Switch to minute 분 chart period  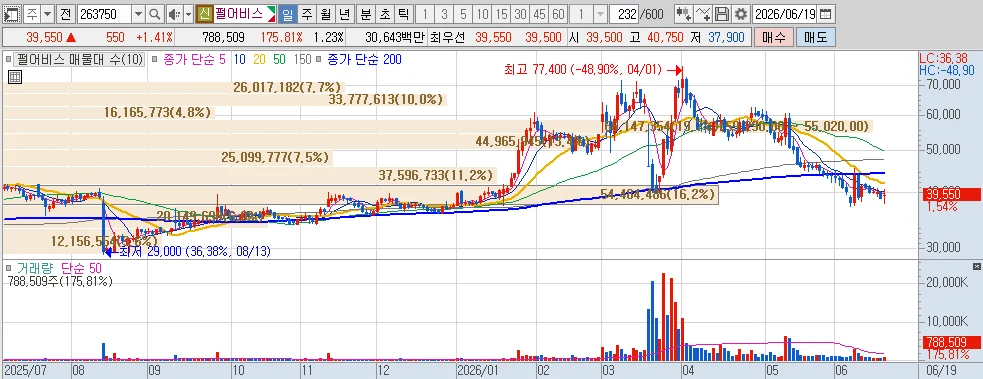pyautogui.click(x=365, y=13)
